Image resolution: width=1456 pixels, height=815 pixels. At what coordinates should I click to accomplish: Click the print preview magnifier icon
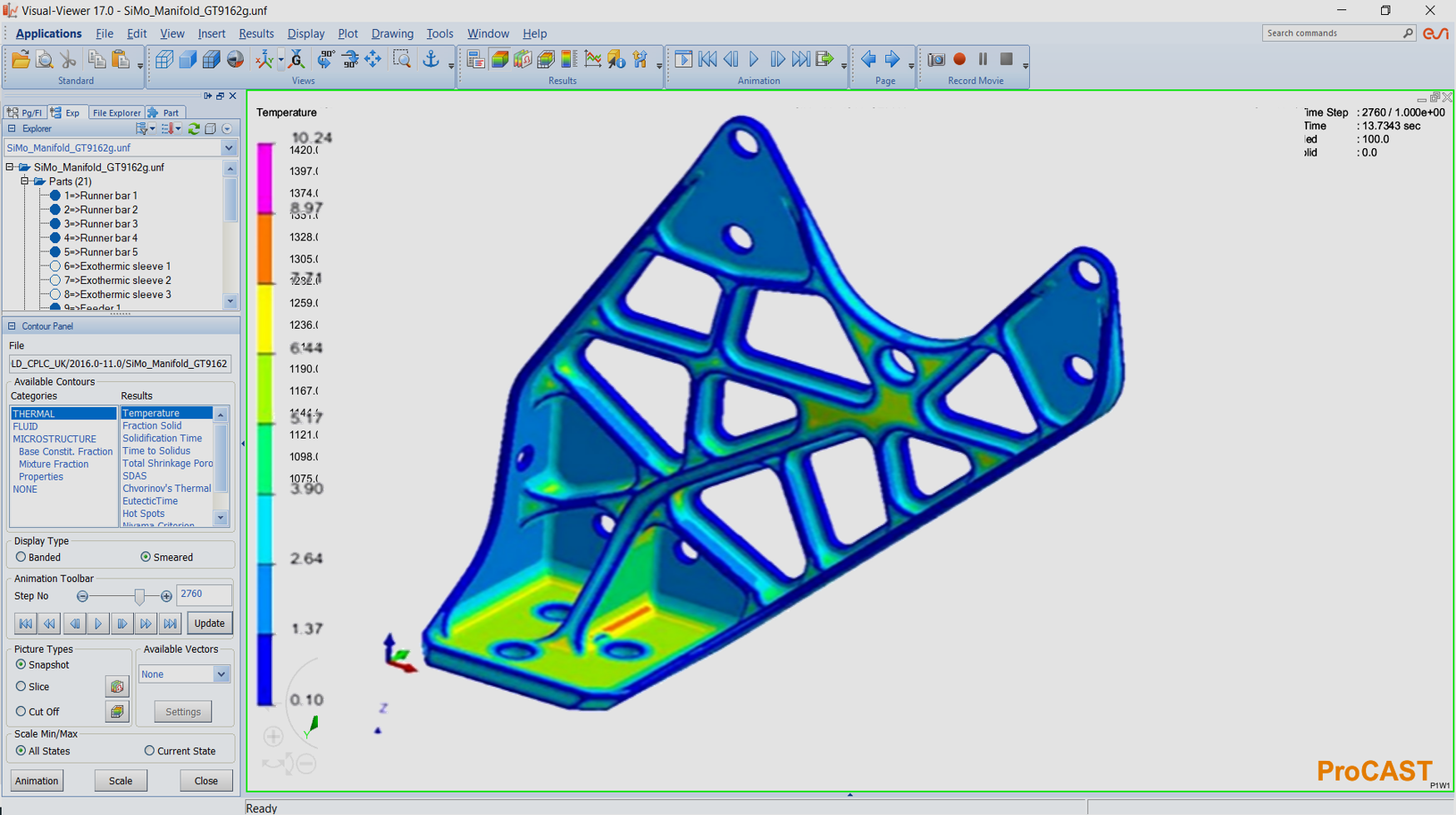pos(45,60)
